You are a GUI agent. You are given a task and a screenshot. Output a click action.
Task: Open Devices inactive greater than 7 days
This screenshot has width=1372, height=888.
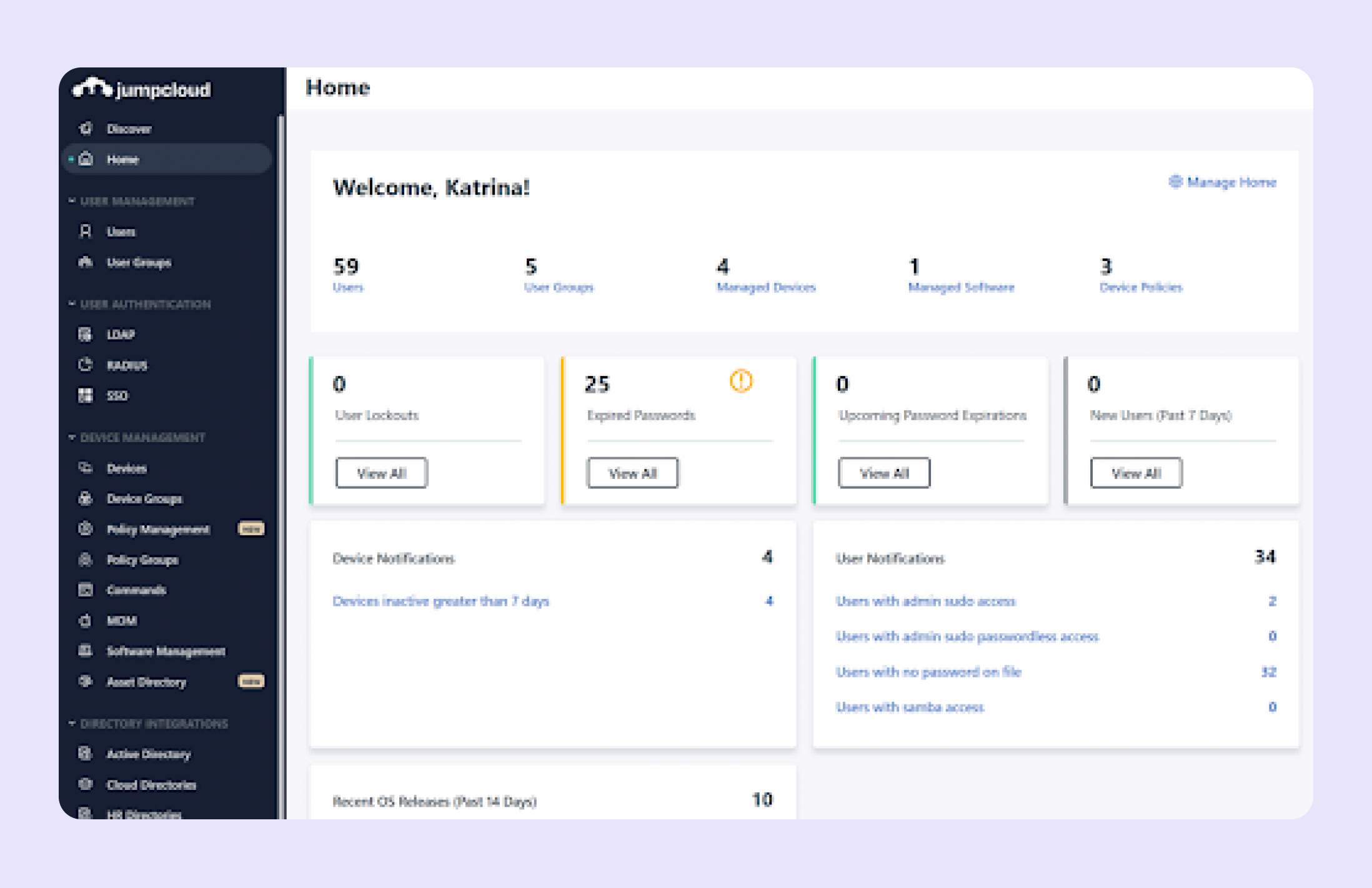pos(441,601)
